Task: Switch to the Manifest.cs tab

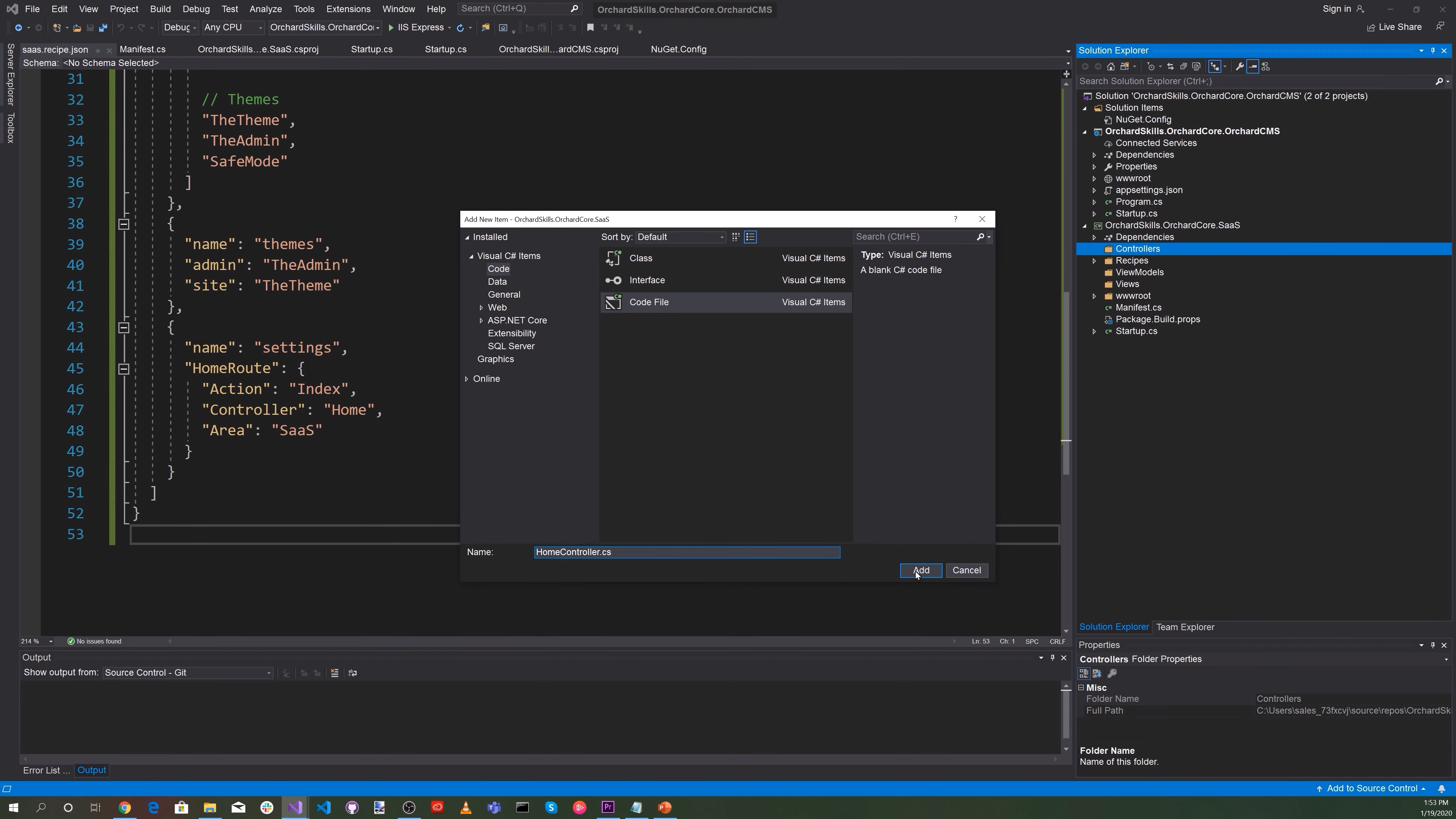Action: click(x=143, y=50)
